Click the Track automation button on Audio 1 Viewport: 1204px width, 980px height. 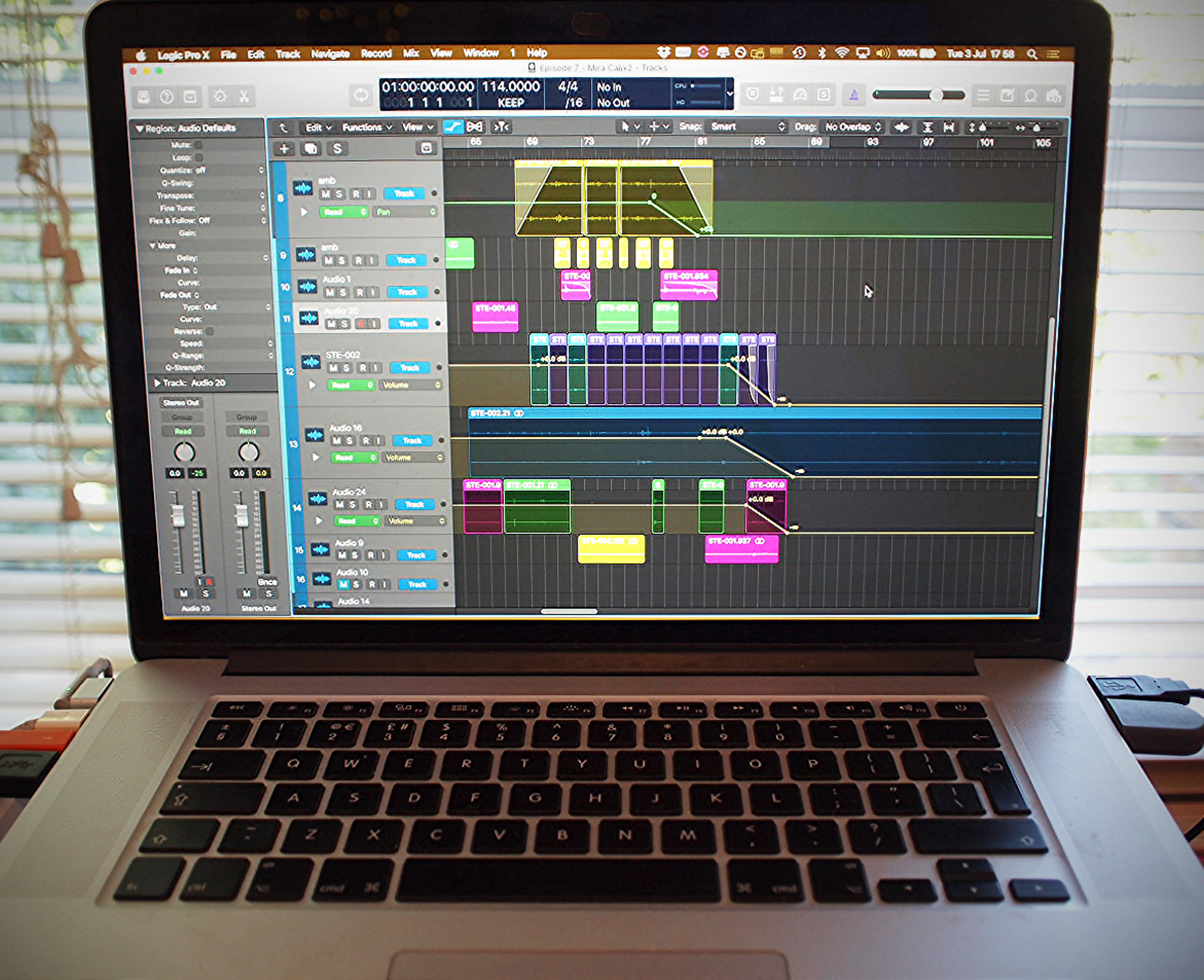[408, 293]
